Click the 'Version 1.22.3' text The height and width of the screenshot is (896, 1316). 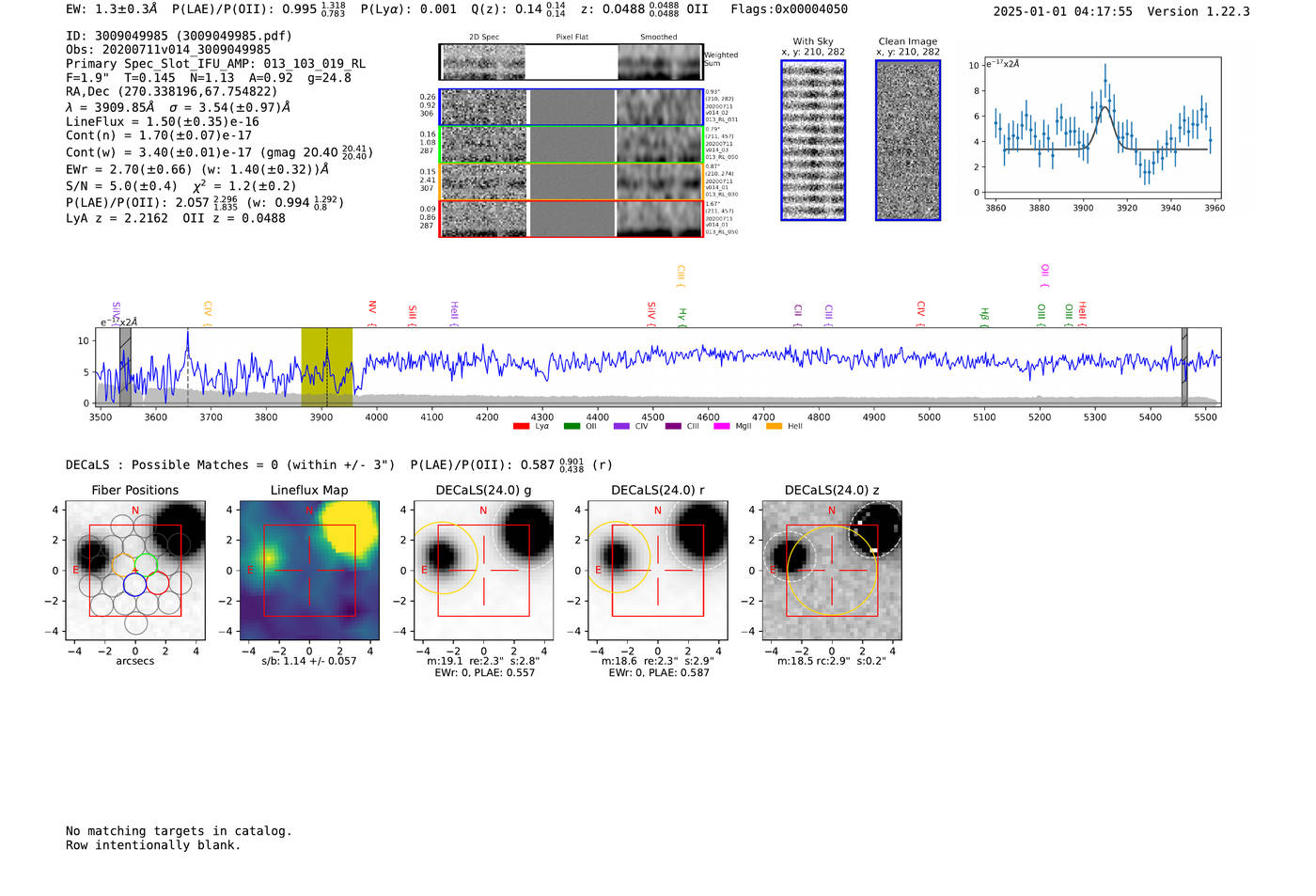[x=1198, y=11]
